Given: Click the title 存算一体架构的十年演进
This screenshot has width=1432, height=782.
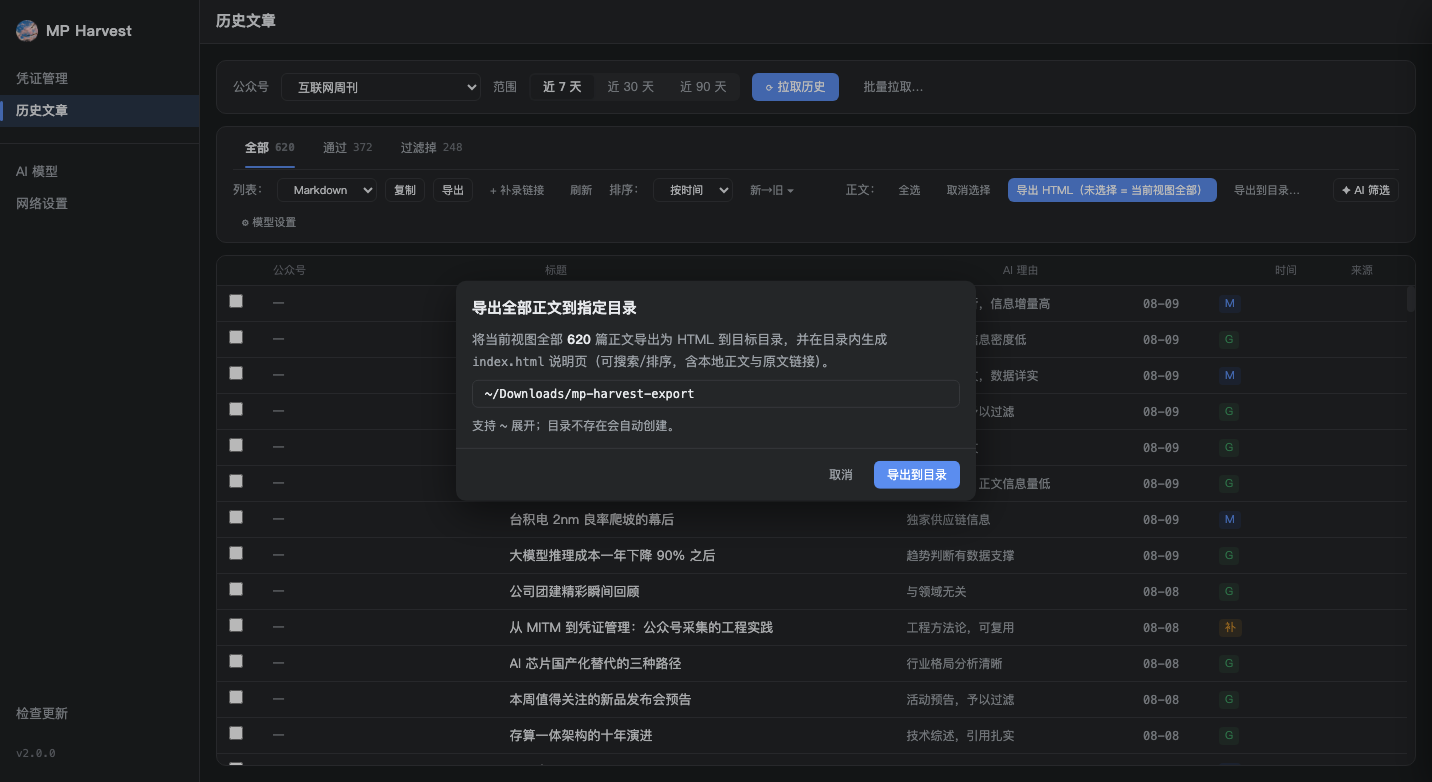Looking at the screenshot, I should pos(581,736).
